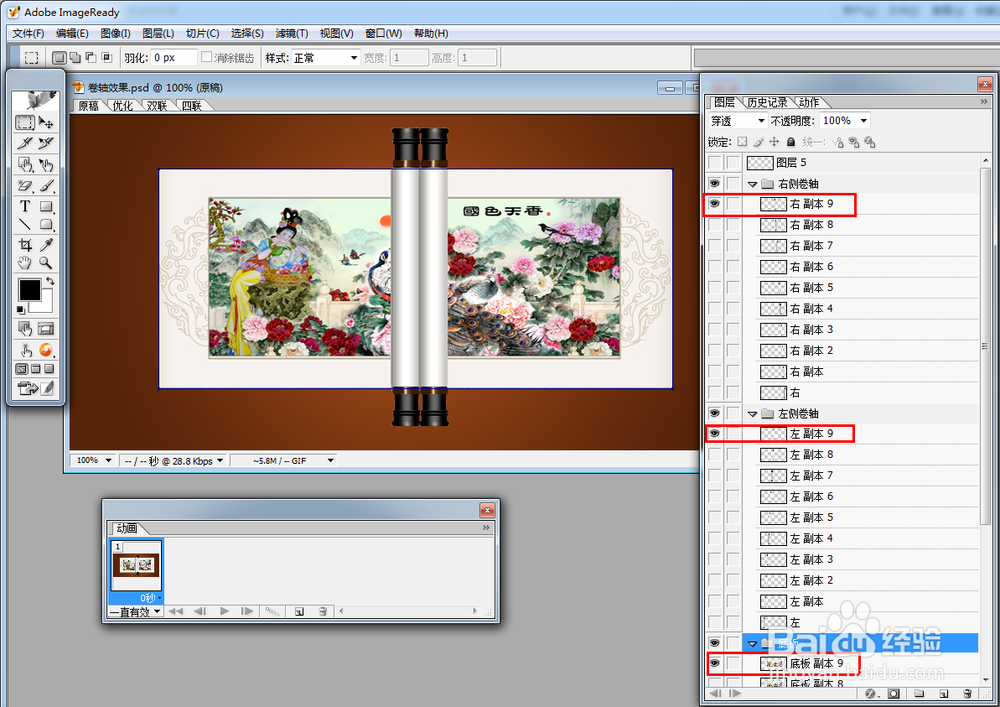
Task: Select the Move tool in toolbox
Action: point(46,122)
